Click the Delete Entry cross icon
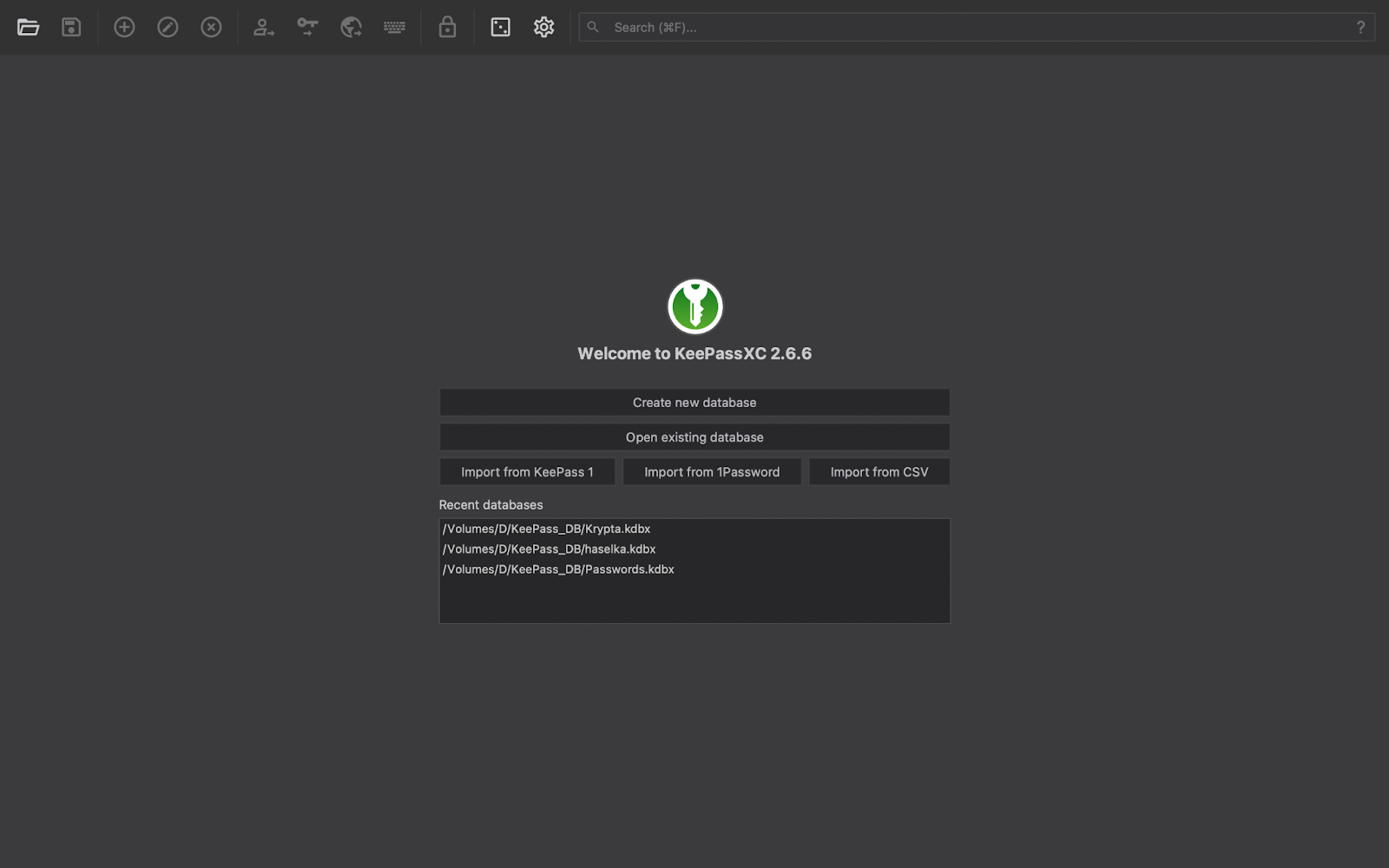This screenshot has height=868, width=1389. 211,27
